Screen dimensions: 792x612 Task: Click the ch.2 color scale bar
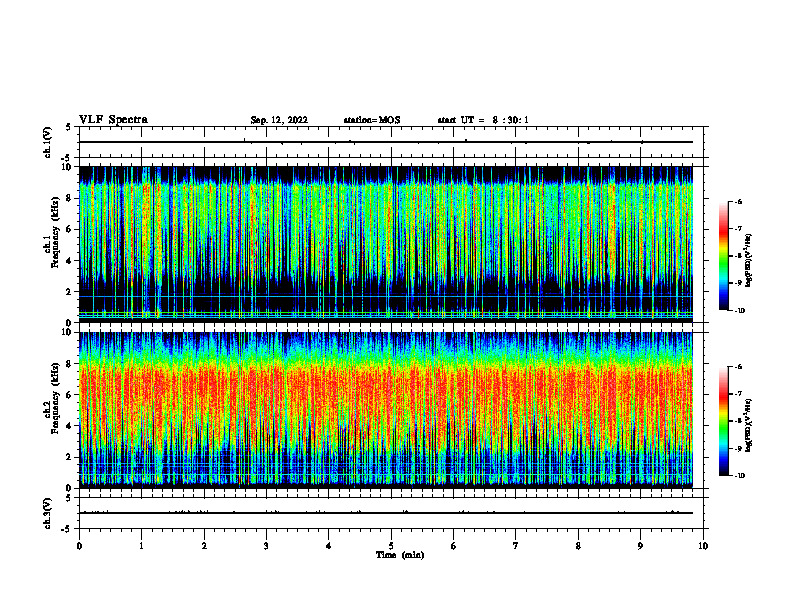[x=724, y=421]
